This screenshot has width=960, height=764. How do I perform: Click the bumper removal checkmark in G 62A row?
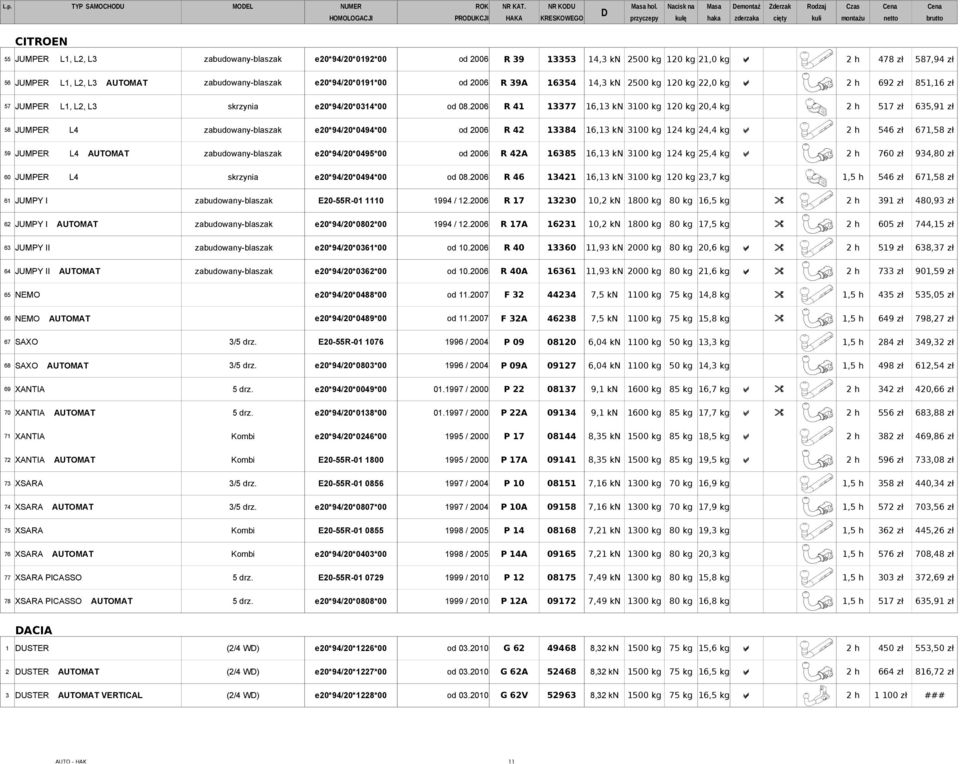746,672
